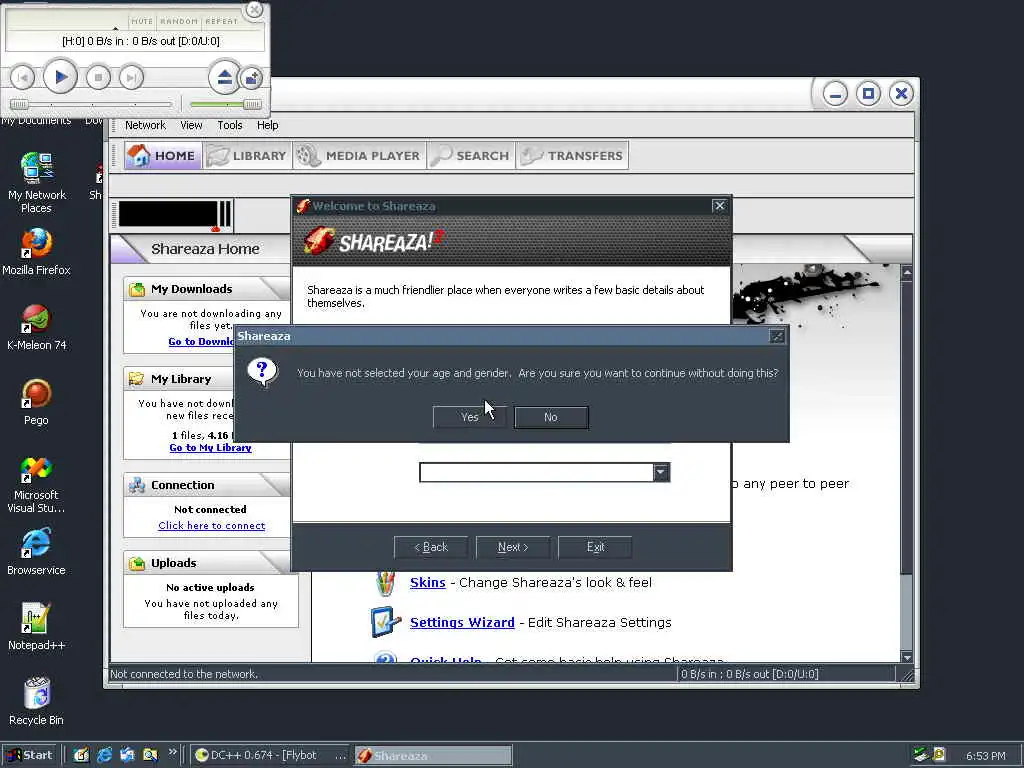Click the search folder quick launch icon
This screenshot has width=1024, height=768.
click(150, 755)
